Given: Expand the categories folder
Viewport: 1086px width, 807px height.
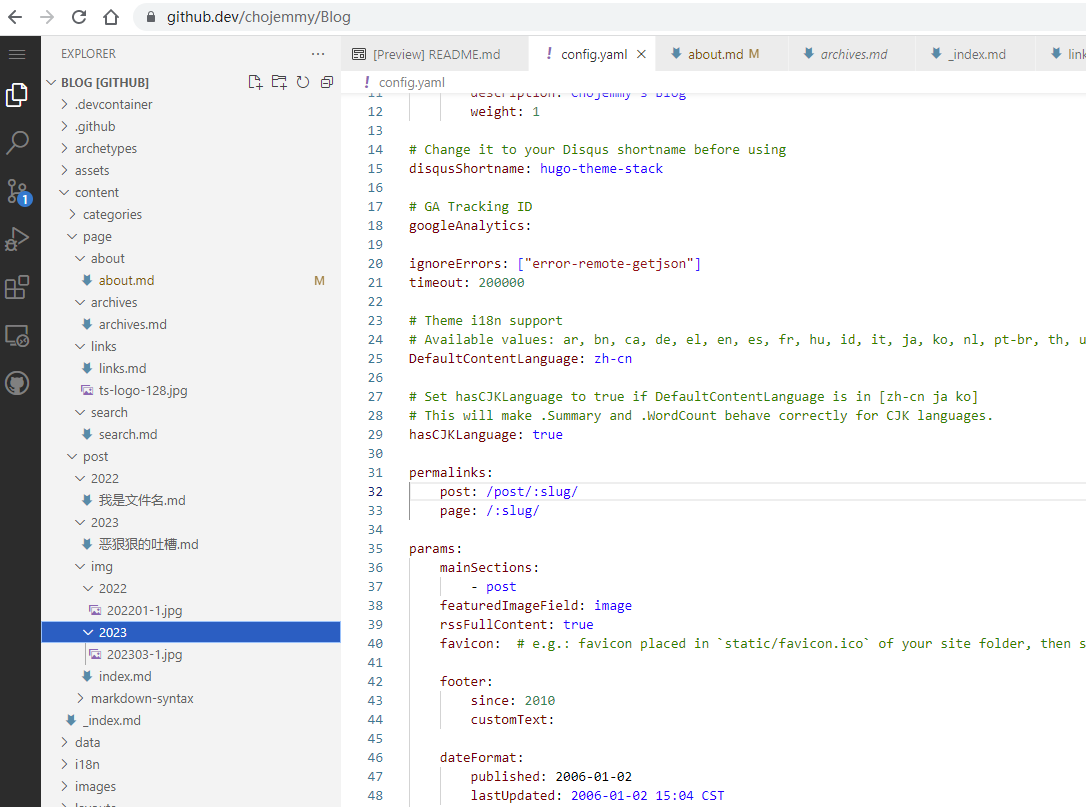Looking at the screenshot, I should point(112,215).
